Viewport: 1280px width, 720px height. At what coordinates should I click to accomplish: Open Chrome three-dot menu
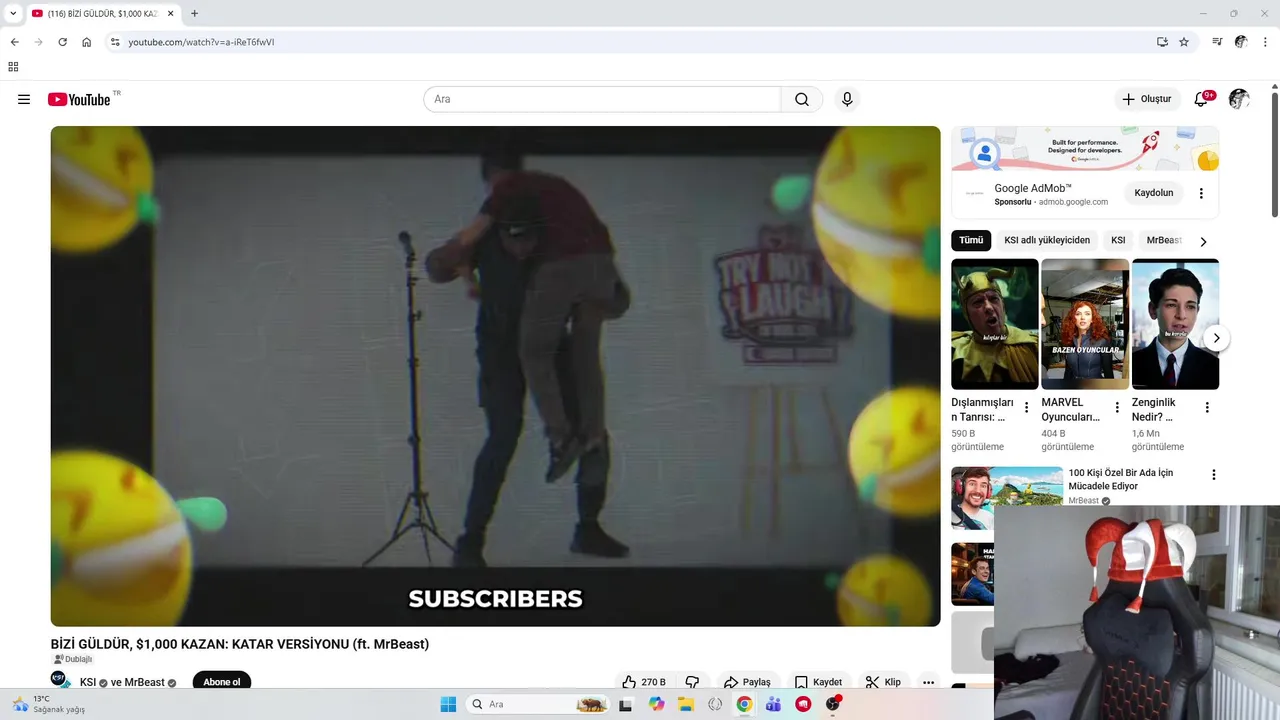[1265, 42]
